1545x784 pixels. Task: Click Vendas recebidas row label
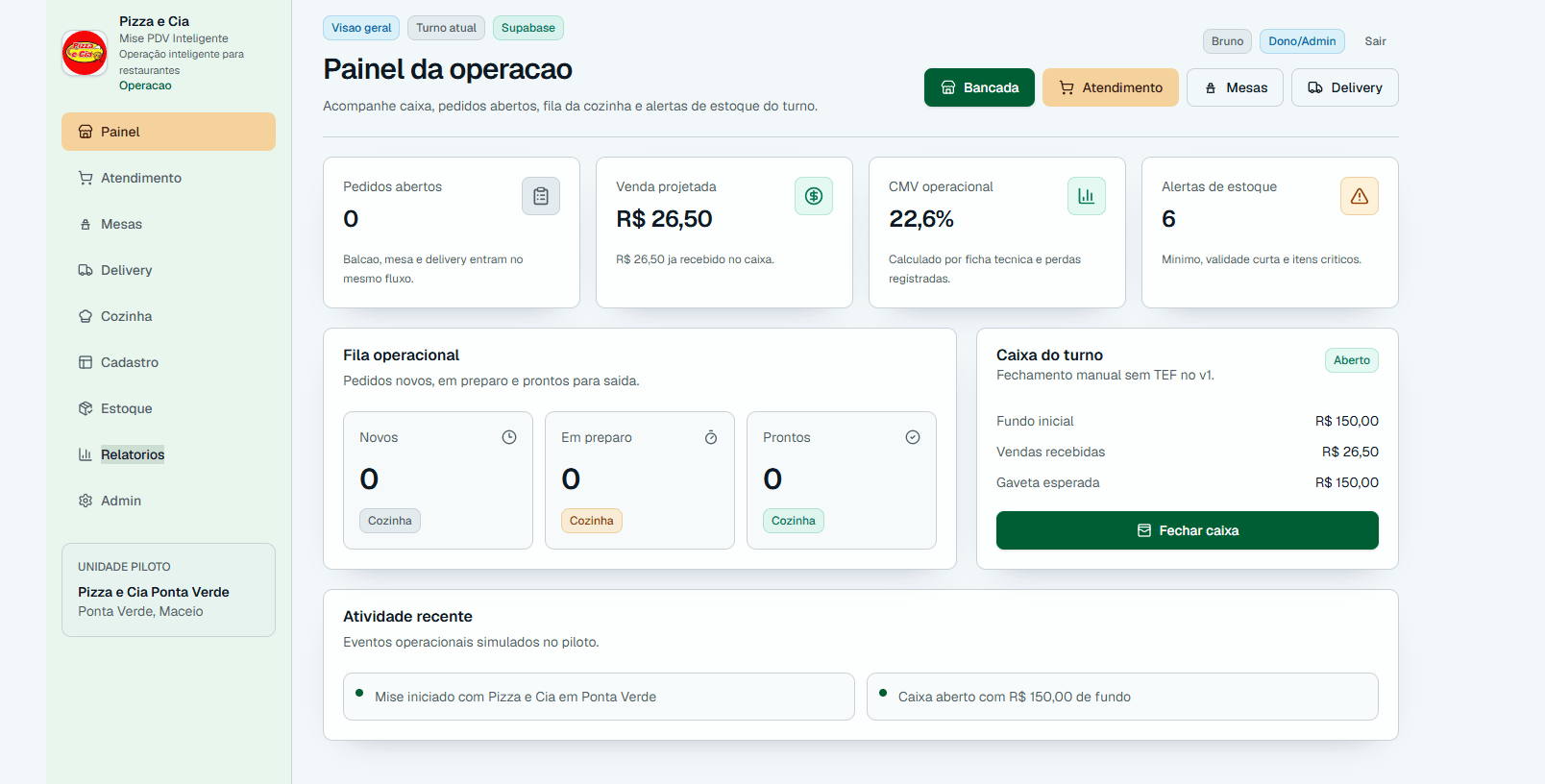(x=1051, y=452)
